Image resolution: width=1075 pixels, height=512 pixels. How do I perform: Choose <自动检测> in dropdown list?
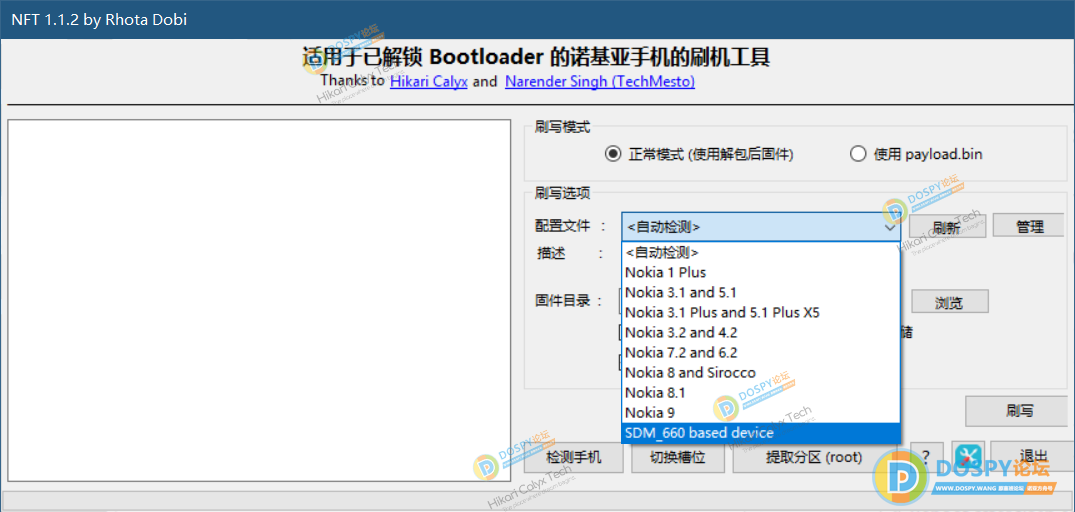coord(760,252)
